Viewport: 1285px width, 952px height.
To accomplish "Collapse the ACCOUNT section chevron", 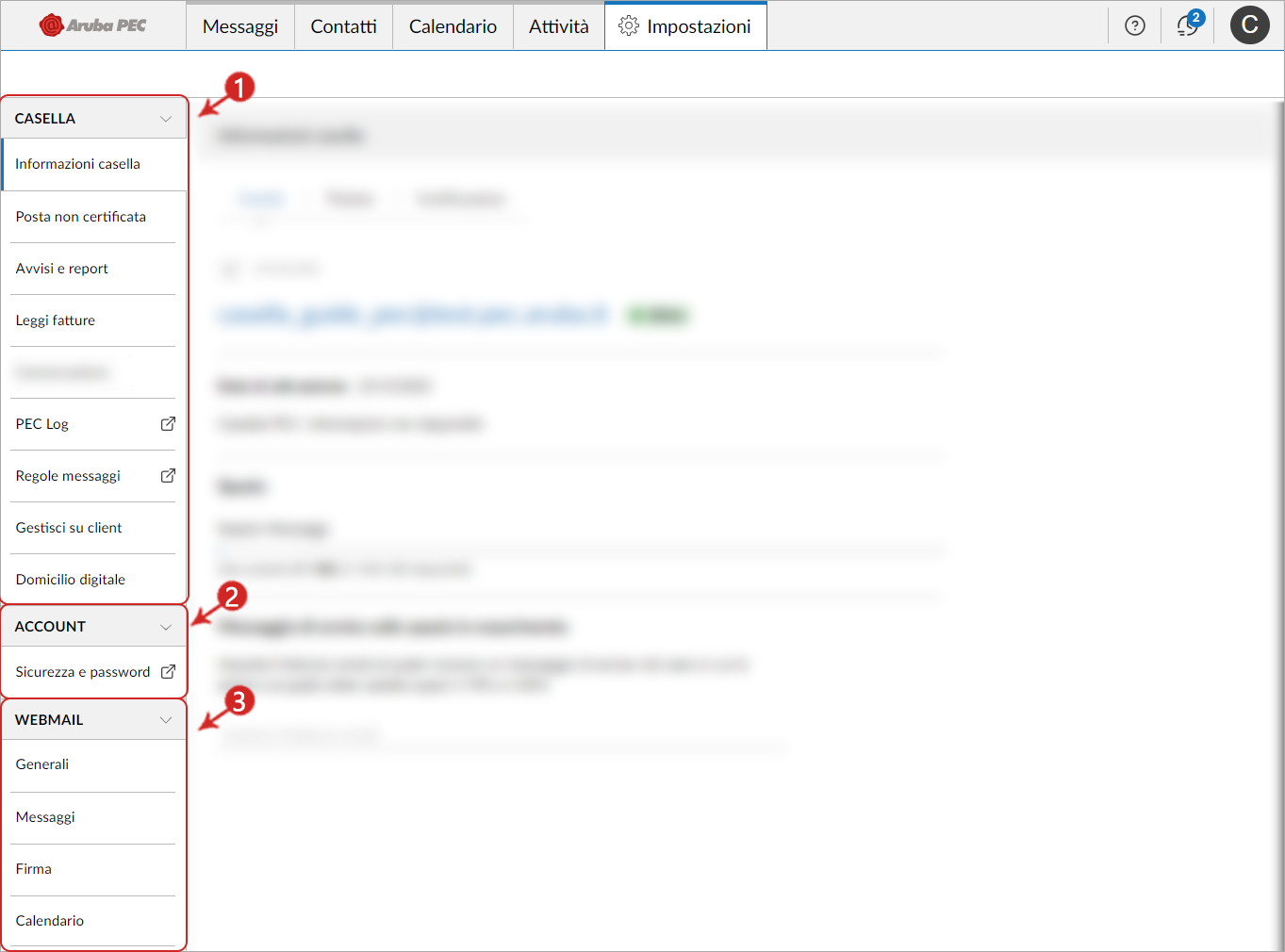I will click(x=166, y=627).
